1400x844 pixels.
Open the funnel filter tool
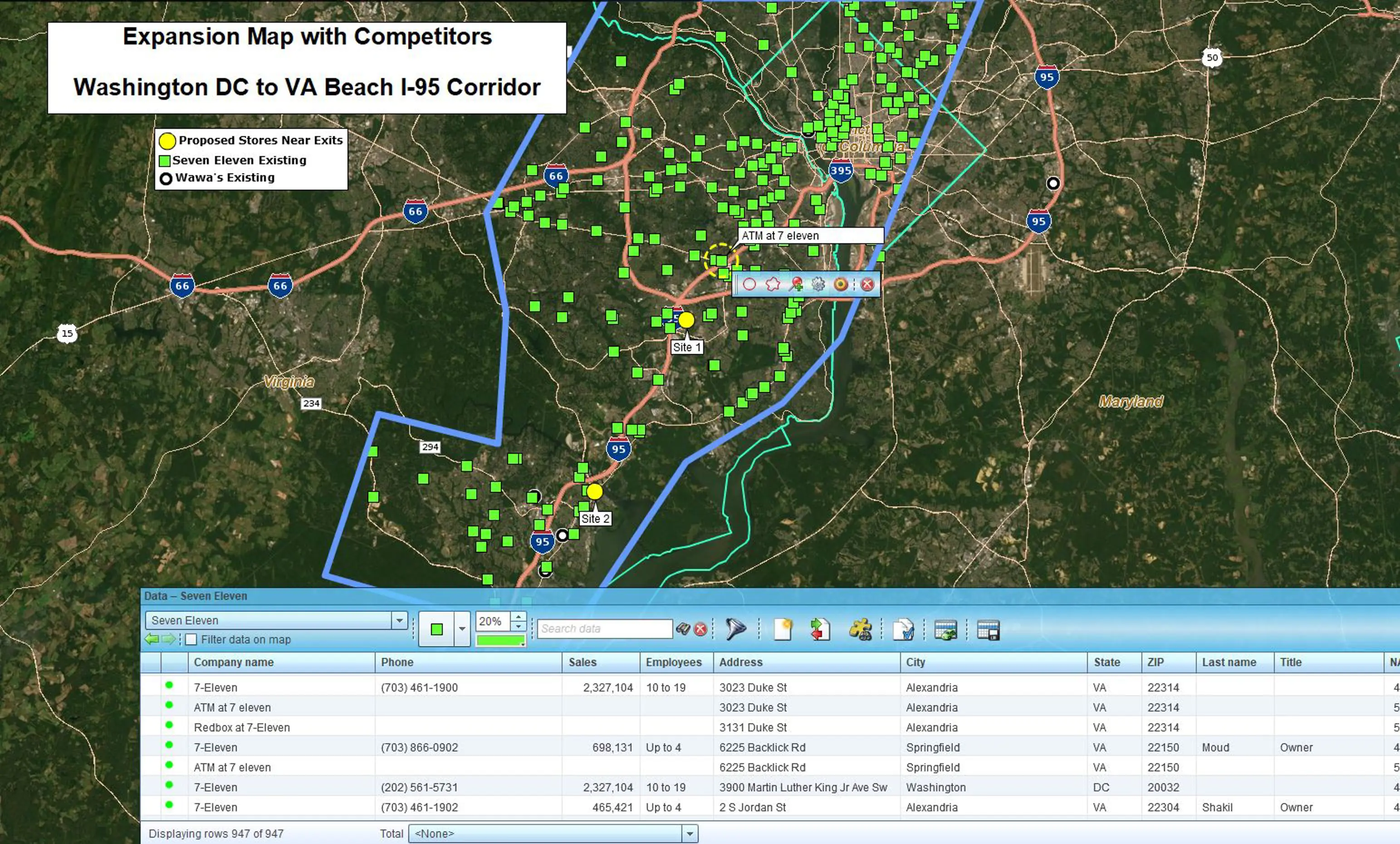[736, 629]
